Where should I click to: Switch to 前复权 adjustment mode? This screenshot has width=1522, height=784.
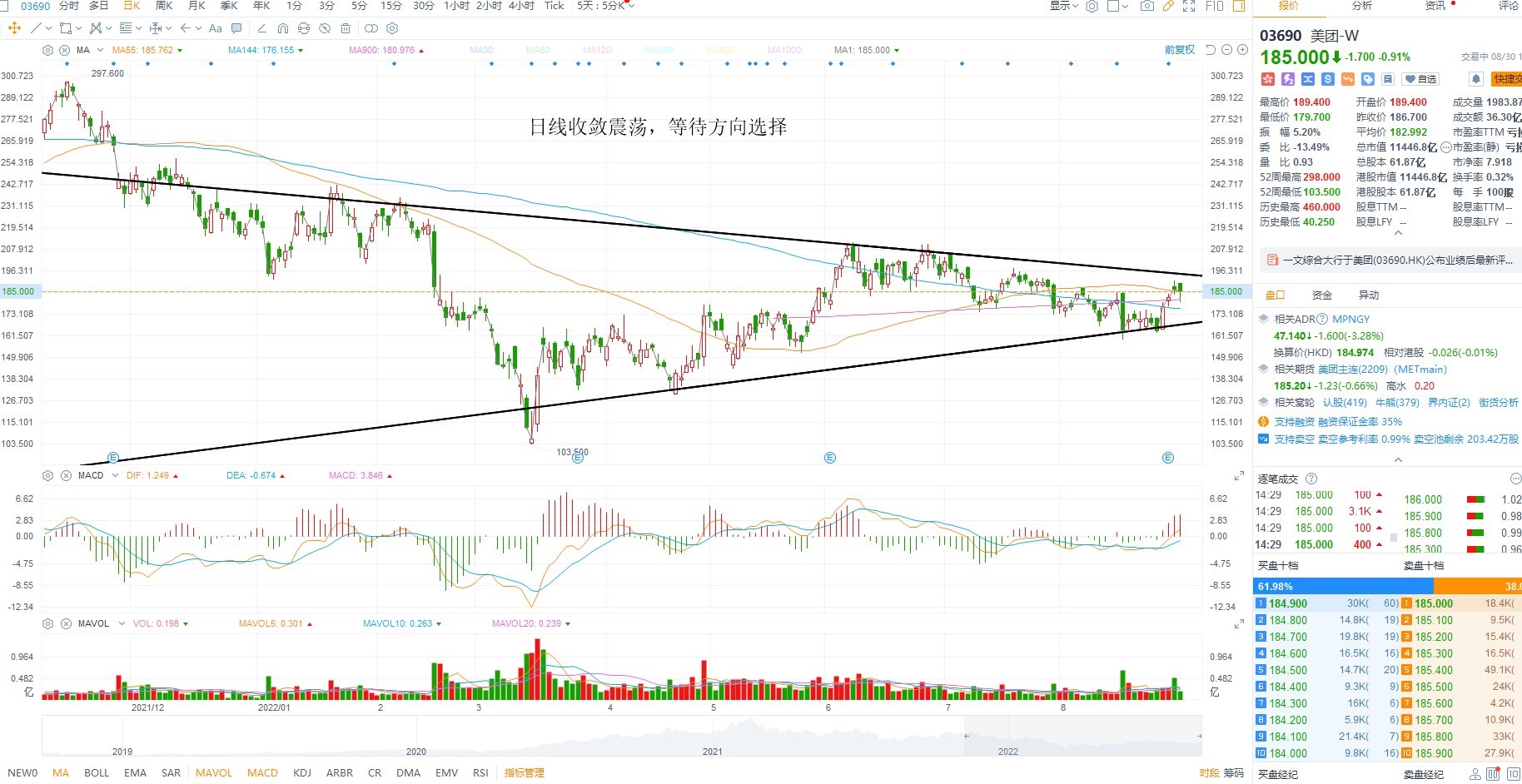pyautogui.click(x=1180, y=50)
